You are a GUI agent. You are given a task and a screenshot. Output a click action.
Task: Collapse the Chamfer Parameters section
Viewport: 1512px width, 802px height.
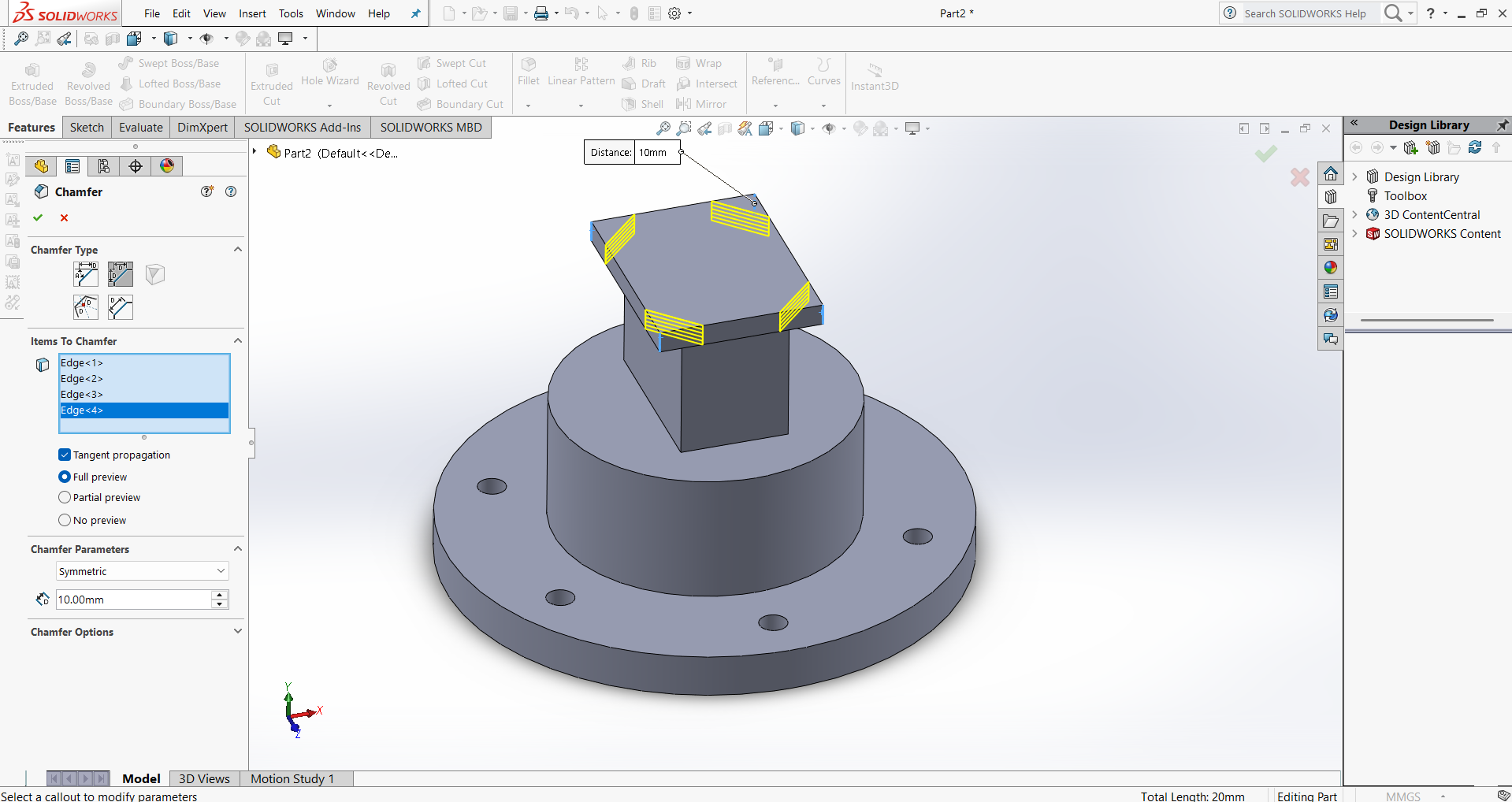pos(238,548)
